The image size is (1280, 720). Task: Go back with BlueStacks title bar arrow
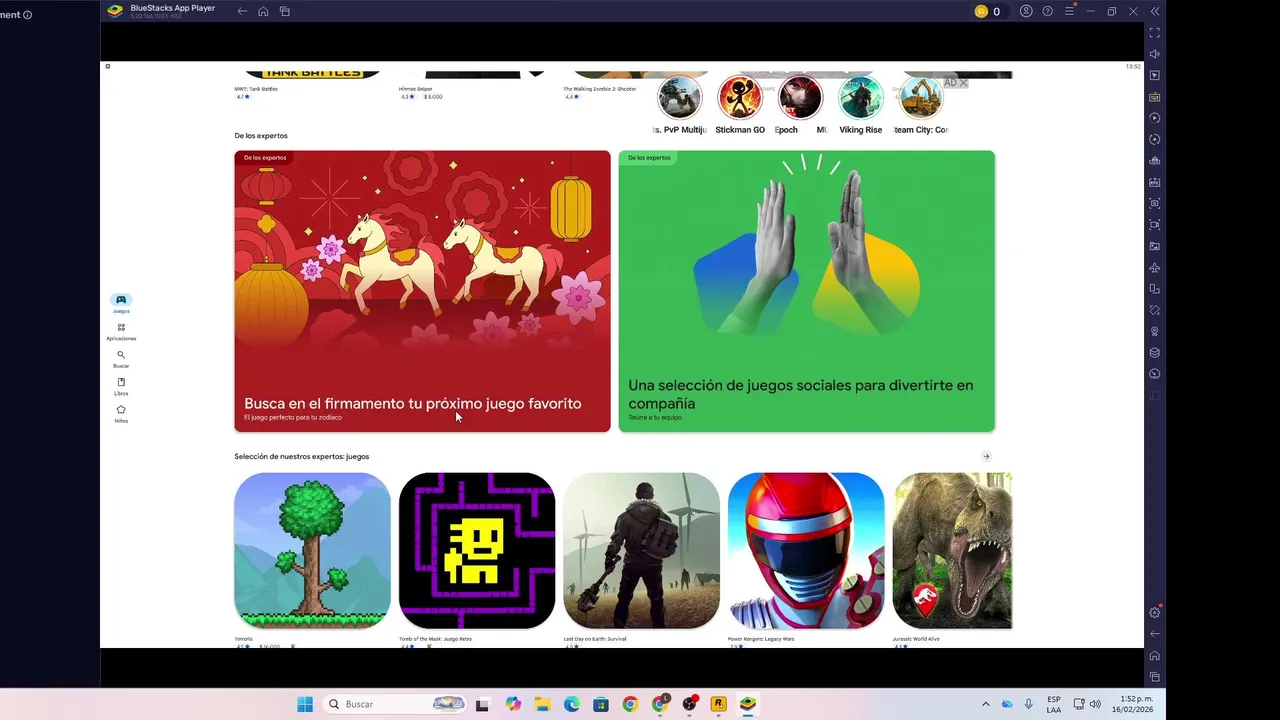[x=242, y=11]
